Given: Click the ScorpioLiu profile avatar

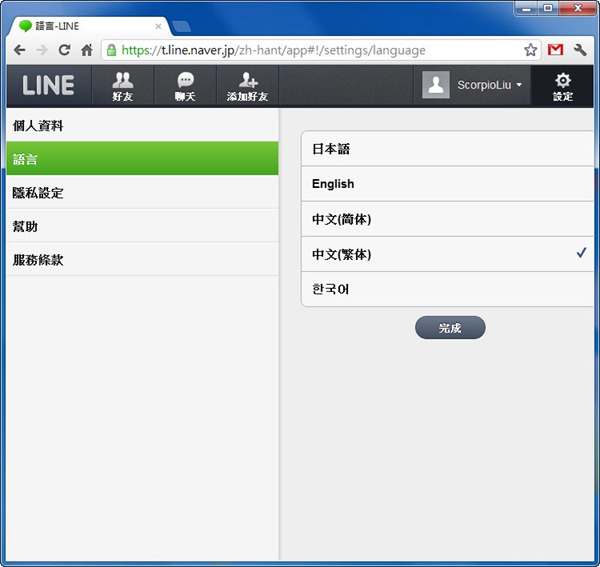Looking at the screenshot, I should pyautogui.click(x=436, y=85).
